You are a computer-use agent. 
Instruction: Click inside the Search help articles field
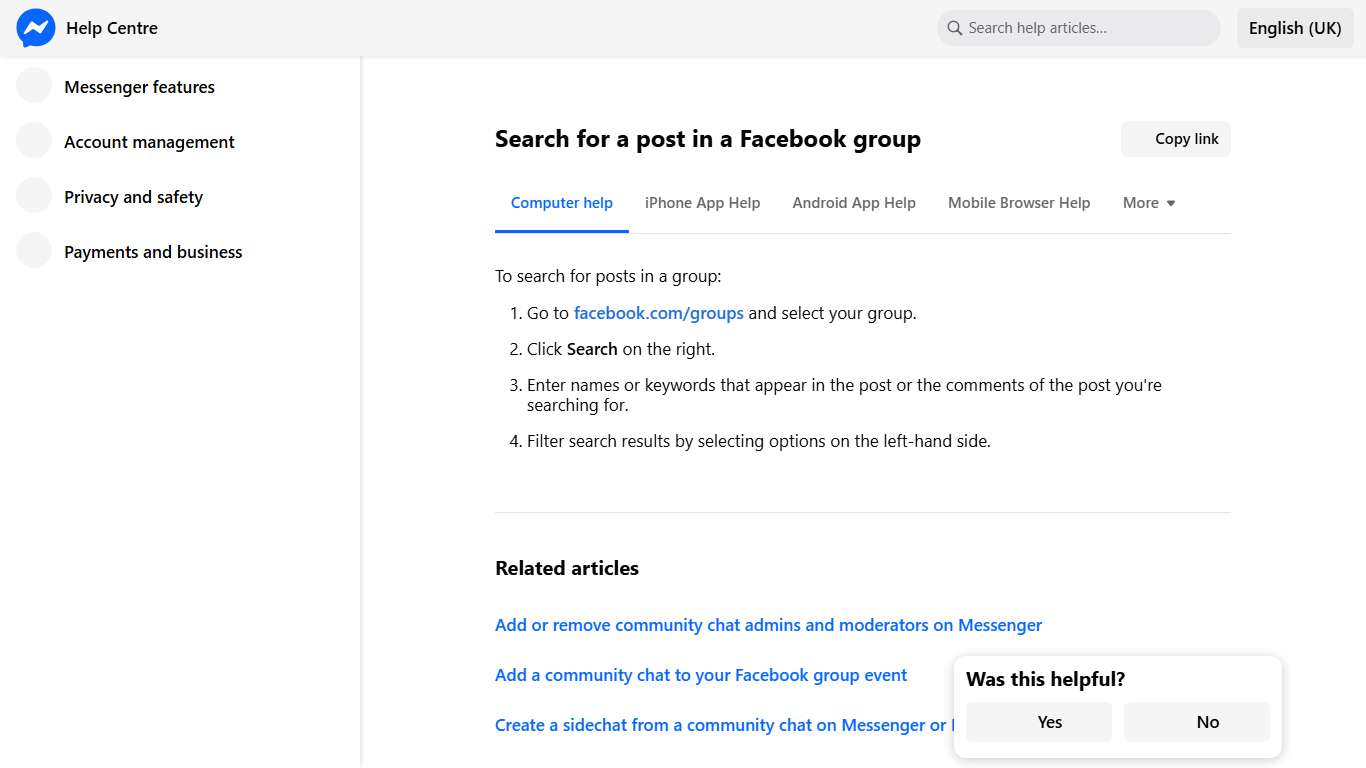point(1078,28)
